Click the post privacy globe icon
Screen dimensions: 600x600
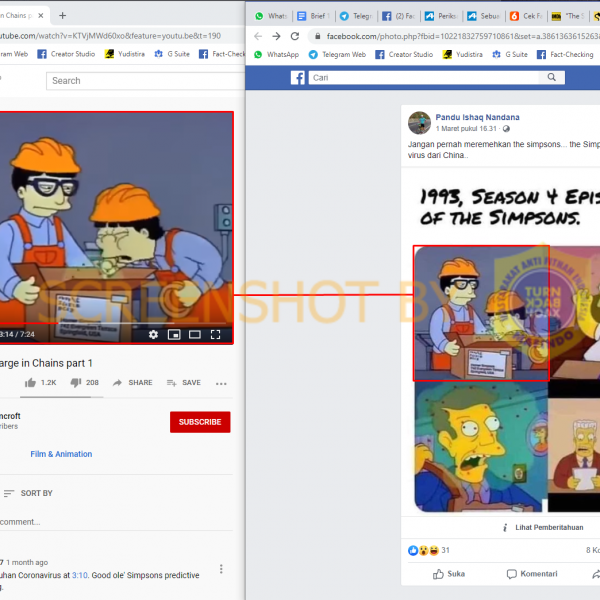pyautogui.click(x=506, y=129)
